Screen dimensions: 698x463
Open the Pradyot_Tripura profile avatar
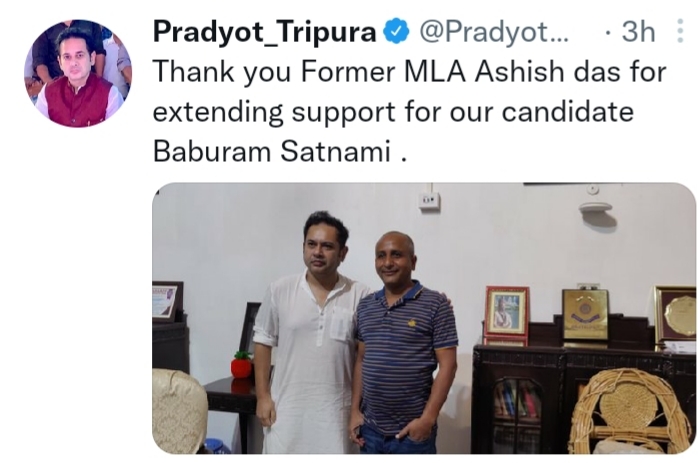pyautogui.click(x=77, y=73)
